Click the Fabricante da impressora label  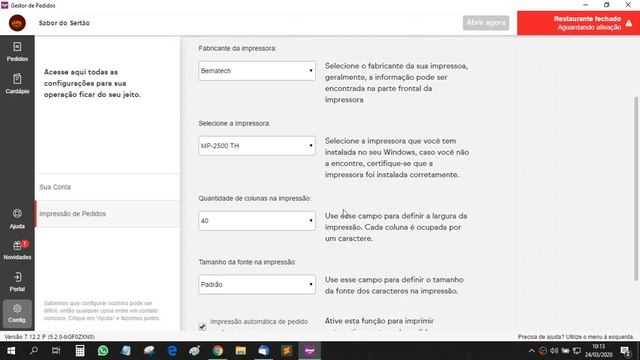coord(237,48)
